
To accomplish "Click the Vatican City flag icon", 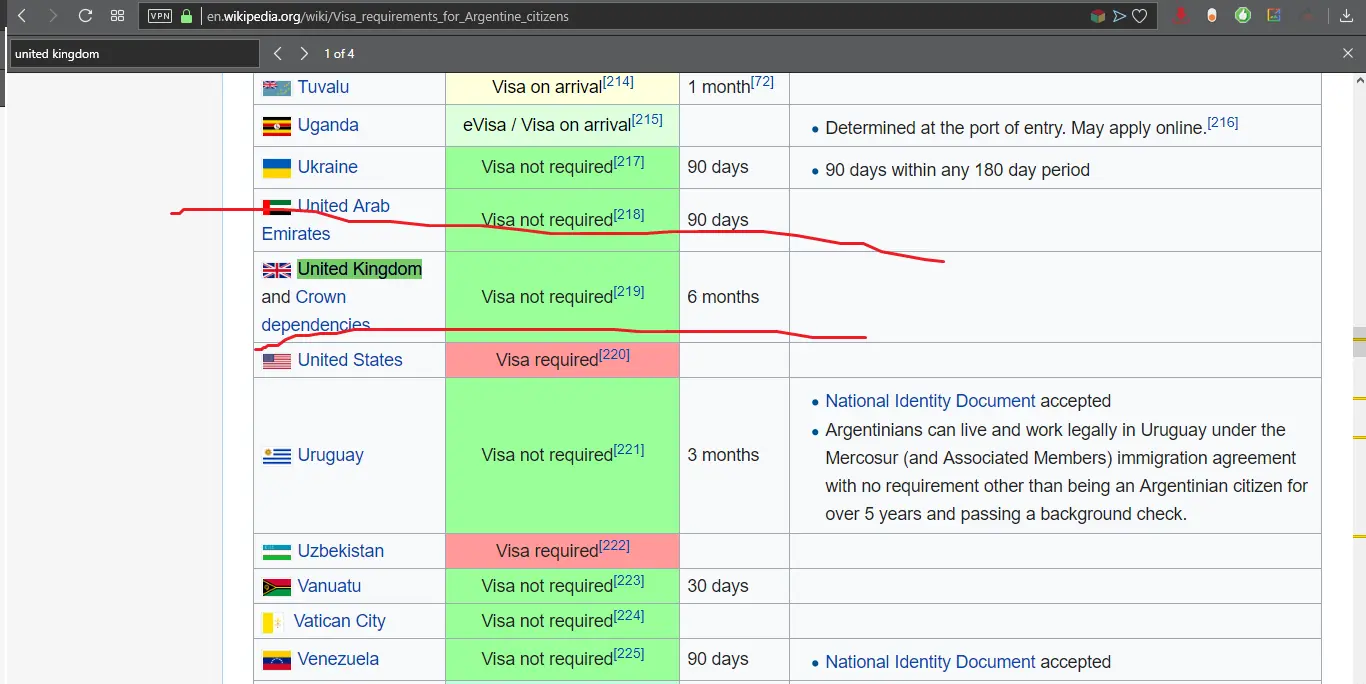I will pyautogui.click(x=273, y=622).
